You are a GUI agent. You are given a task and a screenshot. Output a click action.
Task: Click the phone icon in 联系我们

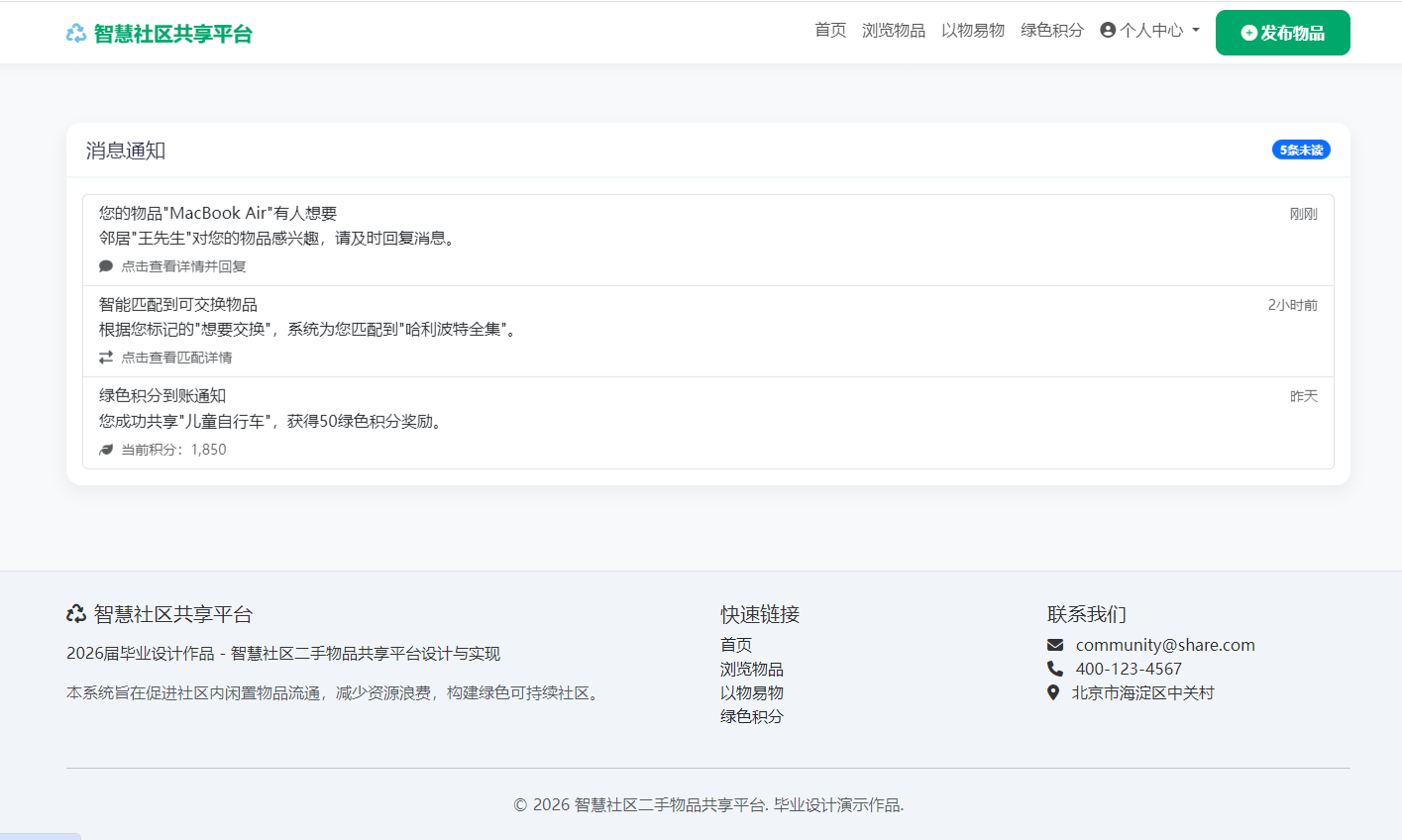(x=1055, y=669)
